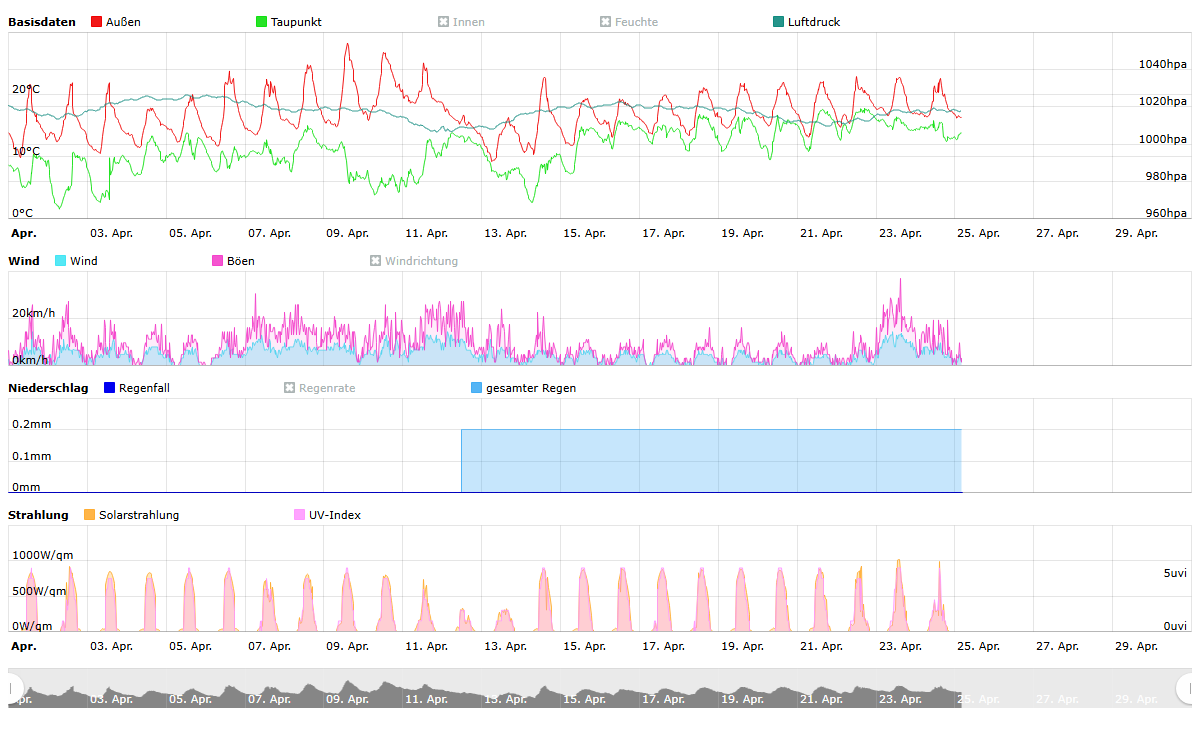Click the navigator overview at 13. Apr.
1200x750 pixels.
[505, 695]
